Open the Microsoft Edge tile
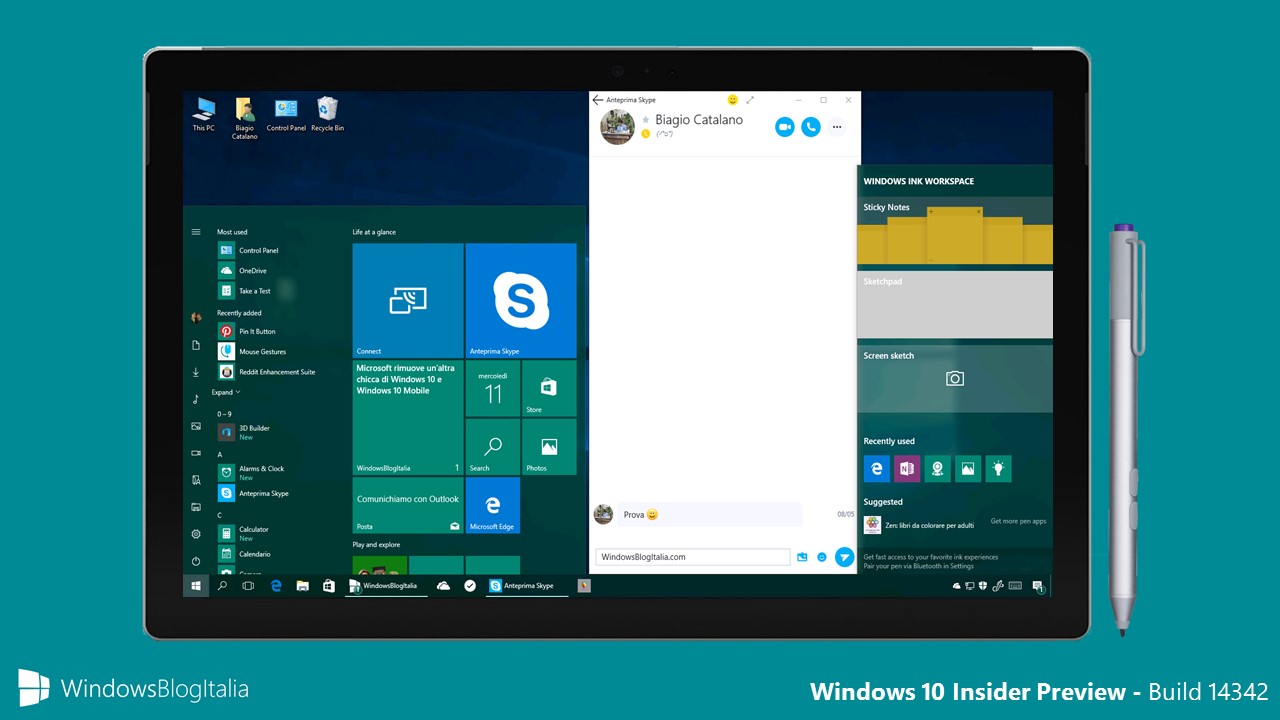The width and height of the screenshot is (1280, 720). pyautogui.click(x=493, y=505)
